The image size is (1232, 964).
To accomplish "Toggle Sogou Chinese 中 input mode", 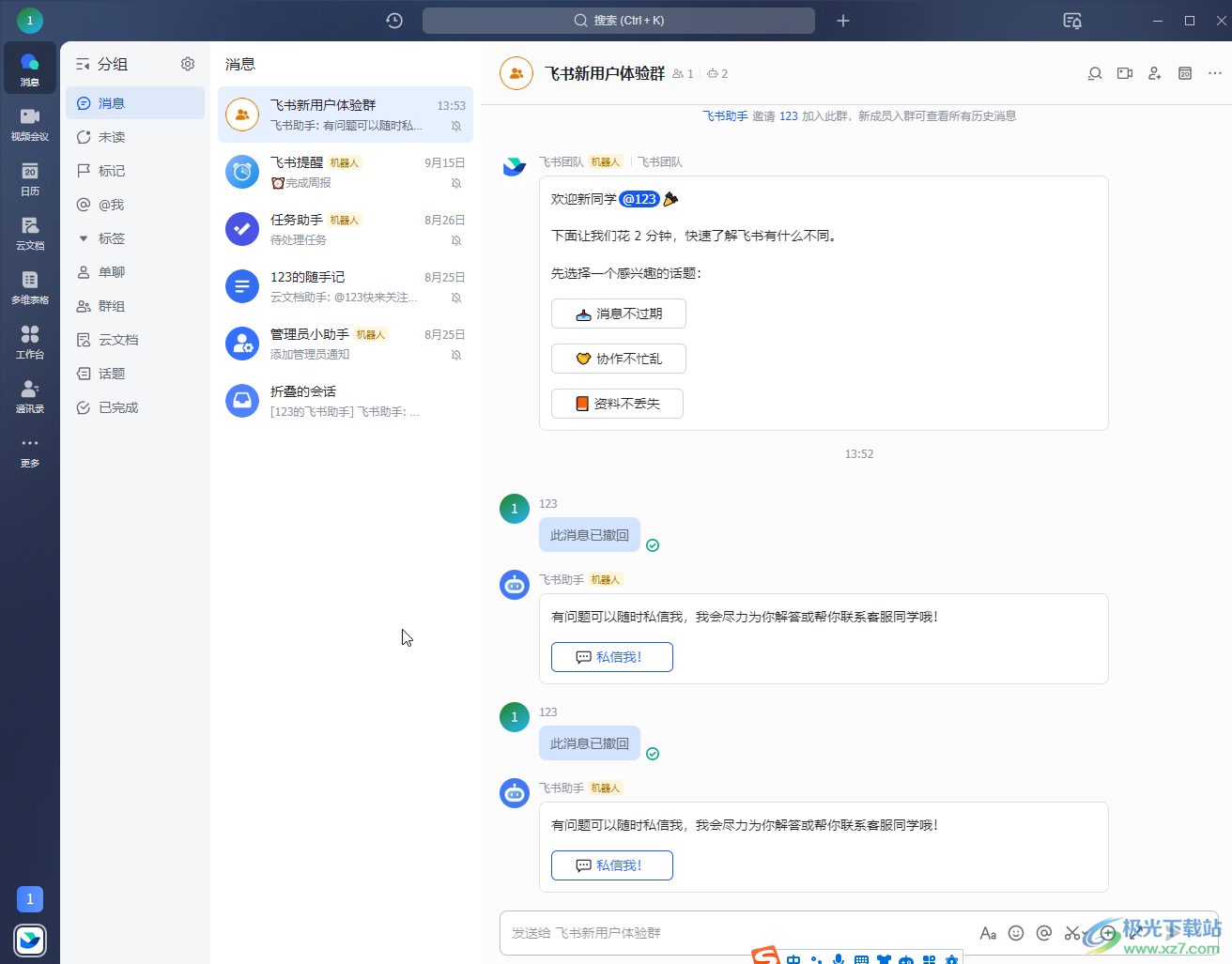I will (x=794, y=959).
